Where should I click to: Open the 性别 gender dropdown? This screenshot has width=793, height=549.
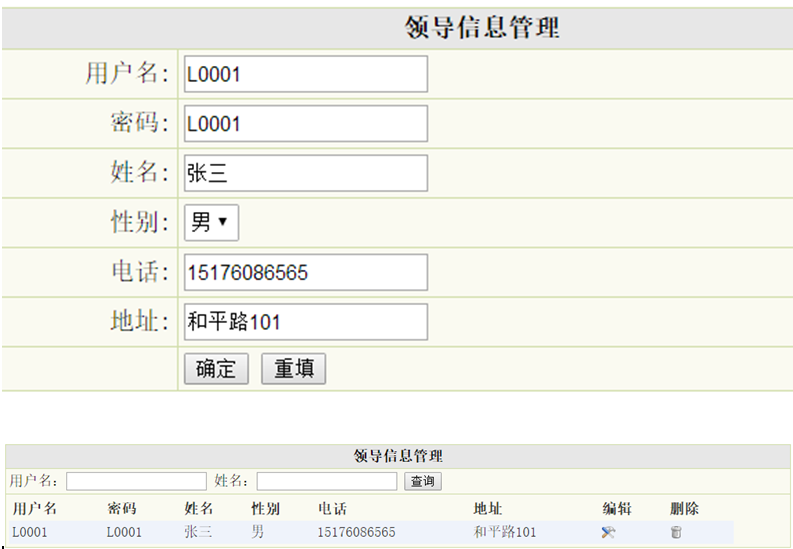211,222
